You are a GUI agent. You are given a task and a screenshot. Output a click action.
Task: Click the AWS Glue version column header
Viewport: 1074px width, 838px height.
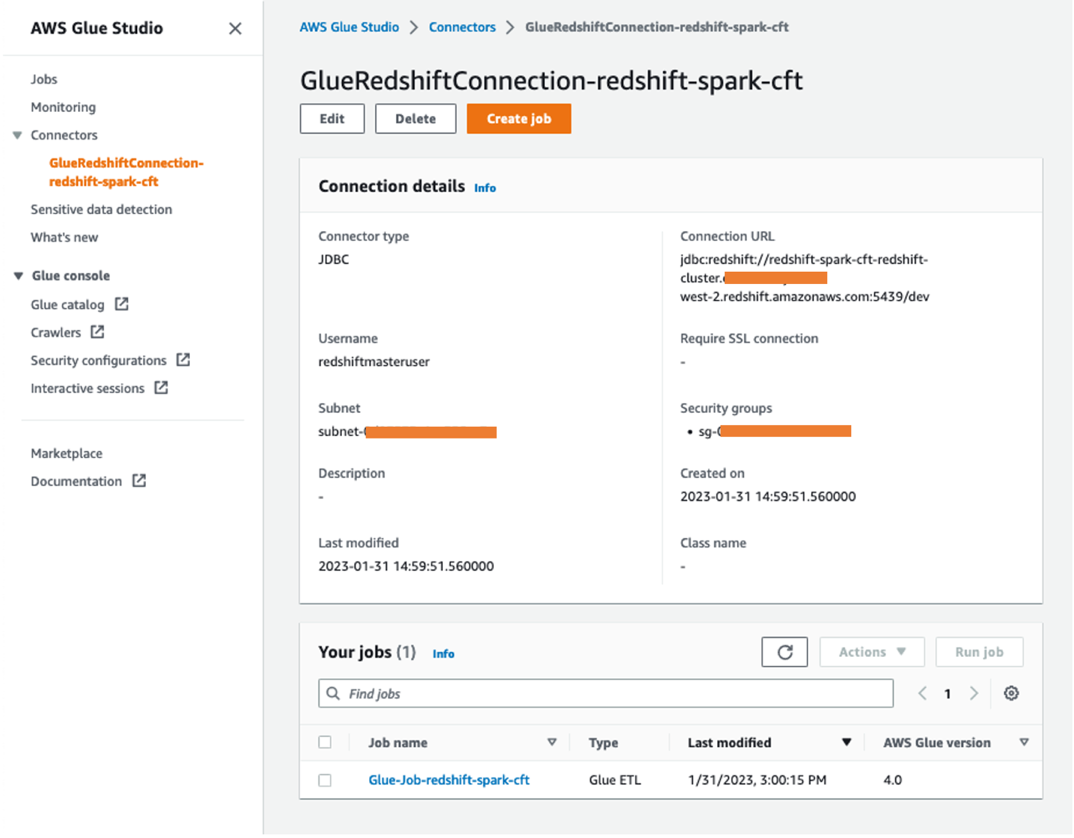point(937,743)
